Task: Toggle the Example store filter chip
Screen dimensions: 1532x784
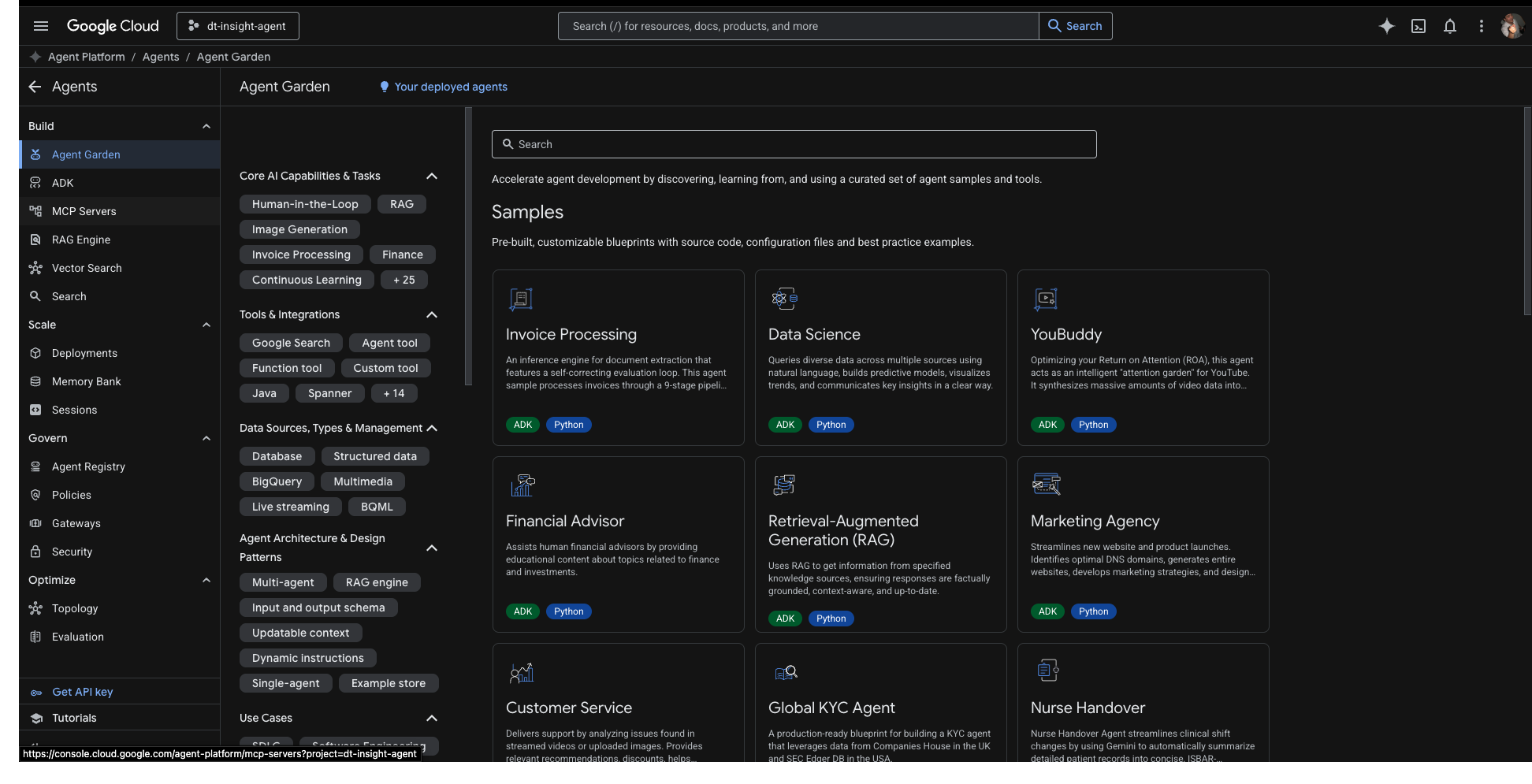Action: pyautogui.click(x=389, y=683)
